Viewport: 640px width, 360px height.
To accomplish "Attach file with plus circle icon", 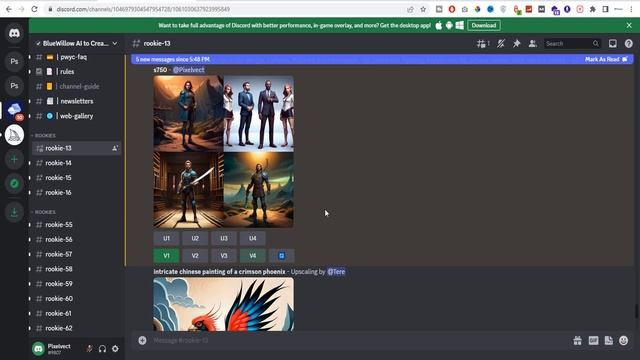I will tap(142, 340).
